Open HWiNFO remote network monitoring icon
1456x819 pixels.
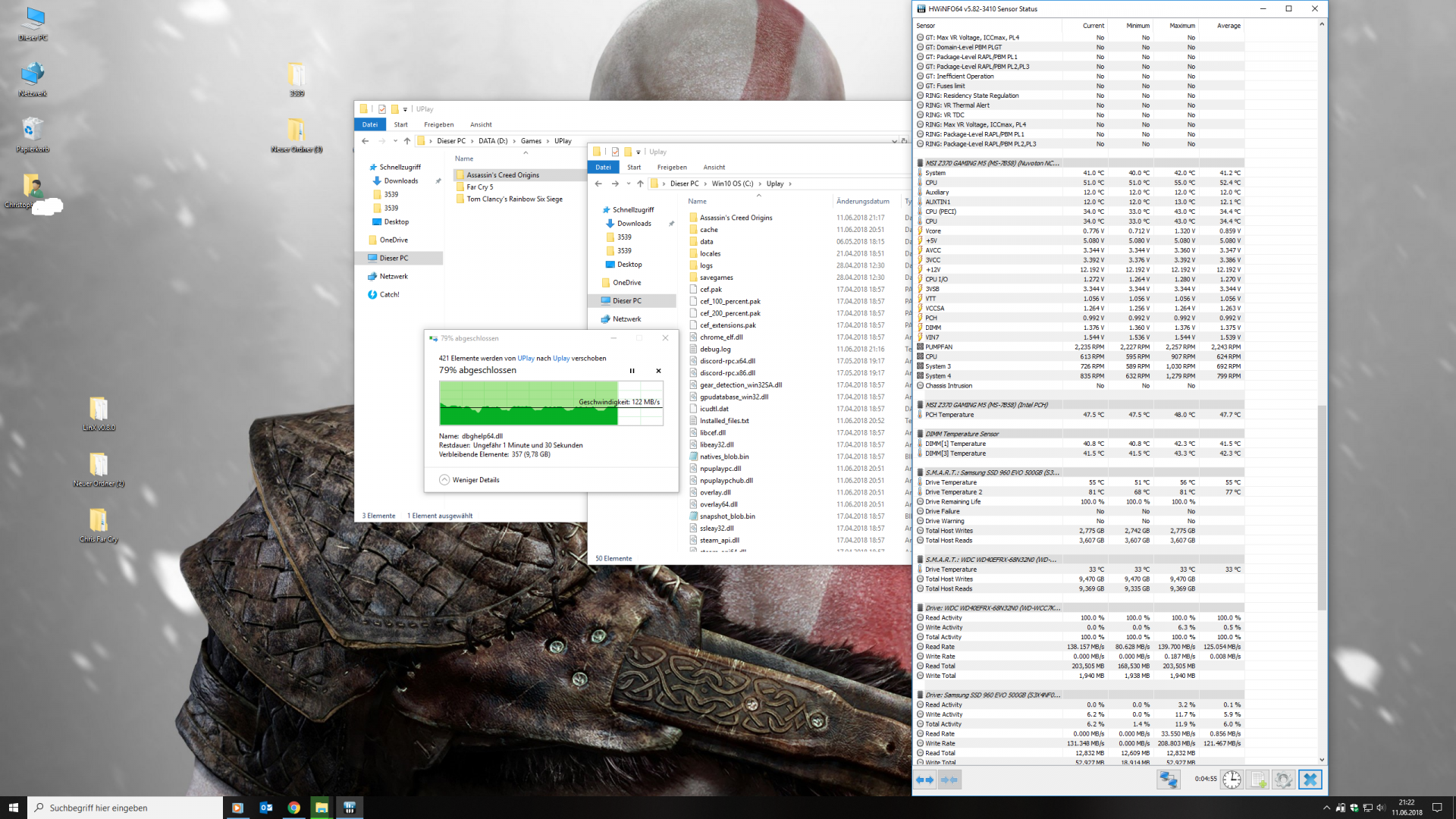click(1169, 780)
